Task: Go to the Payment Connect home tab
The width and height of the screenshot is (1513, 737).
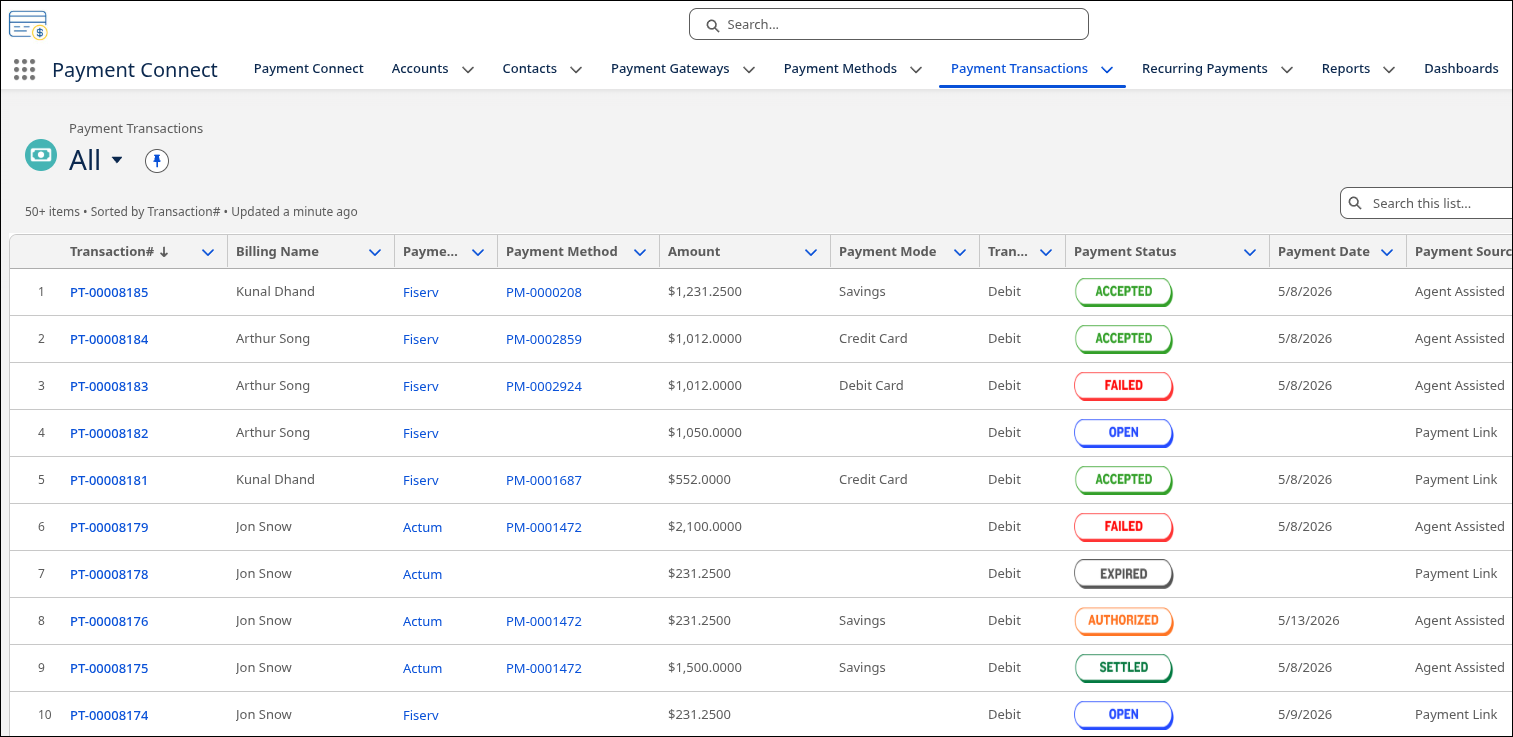Action: (309, 69)
